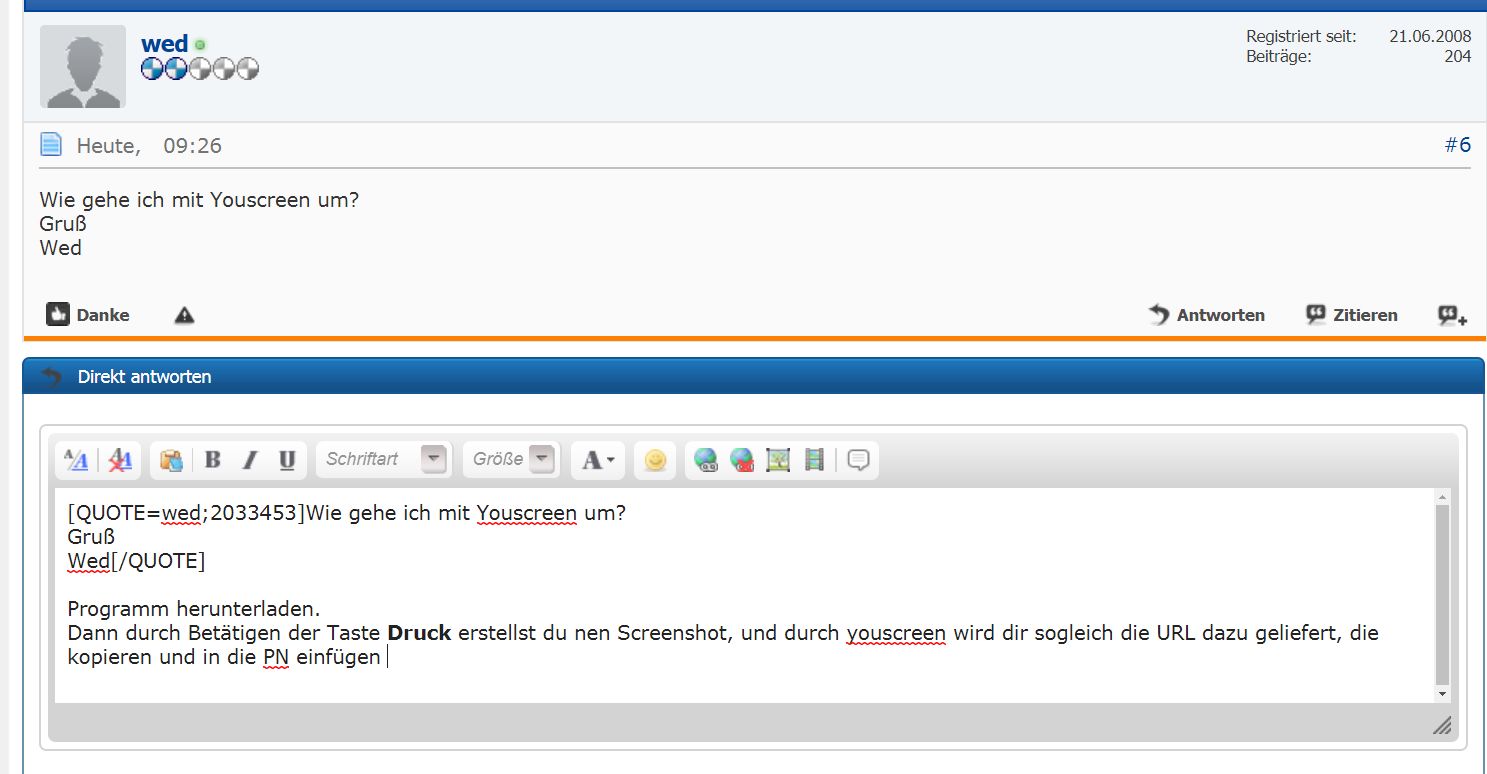Insert an image via picture icon
The image size is (1487, 774).
778,460
